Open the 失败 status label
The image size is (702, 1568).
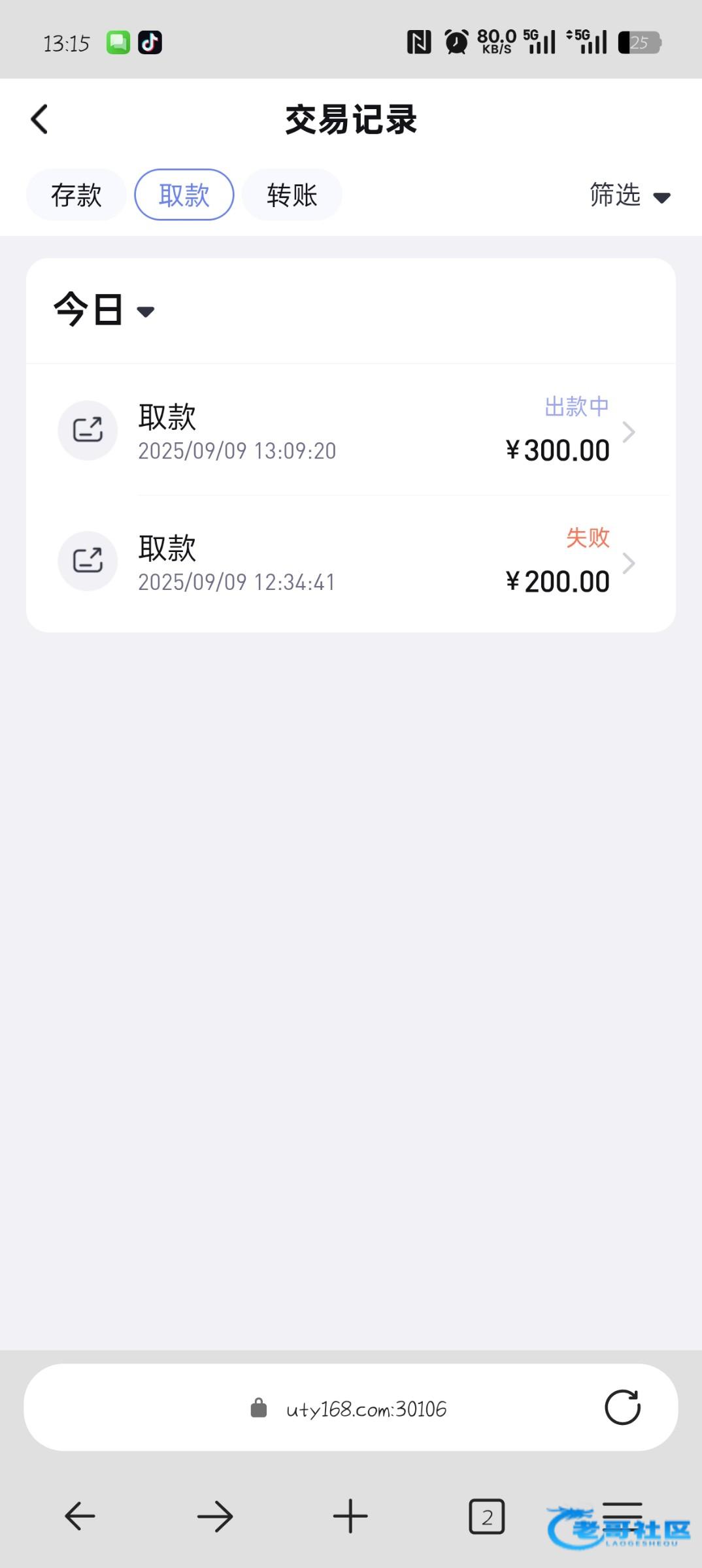pyautogui.click(x=587, y=538)
